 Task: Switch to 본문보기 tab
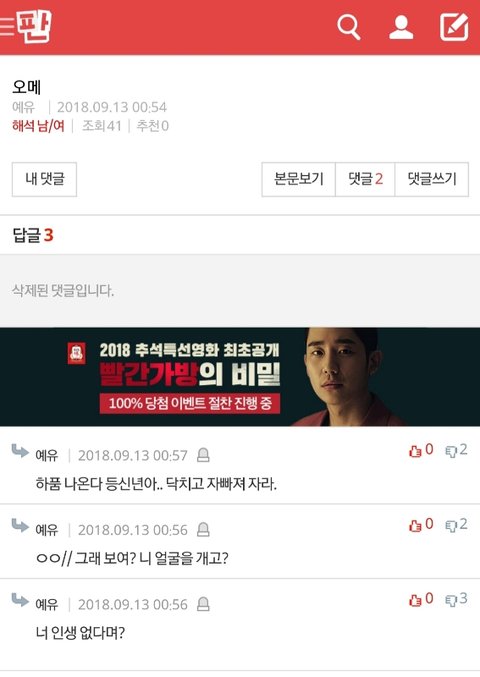click(299, 179)
